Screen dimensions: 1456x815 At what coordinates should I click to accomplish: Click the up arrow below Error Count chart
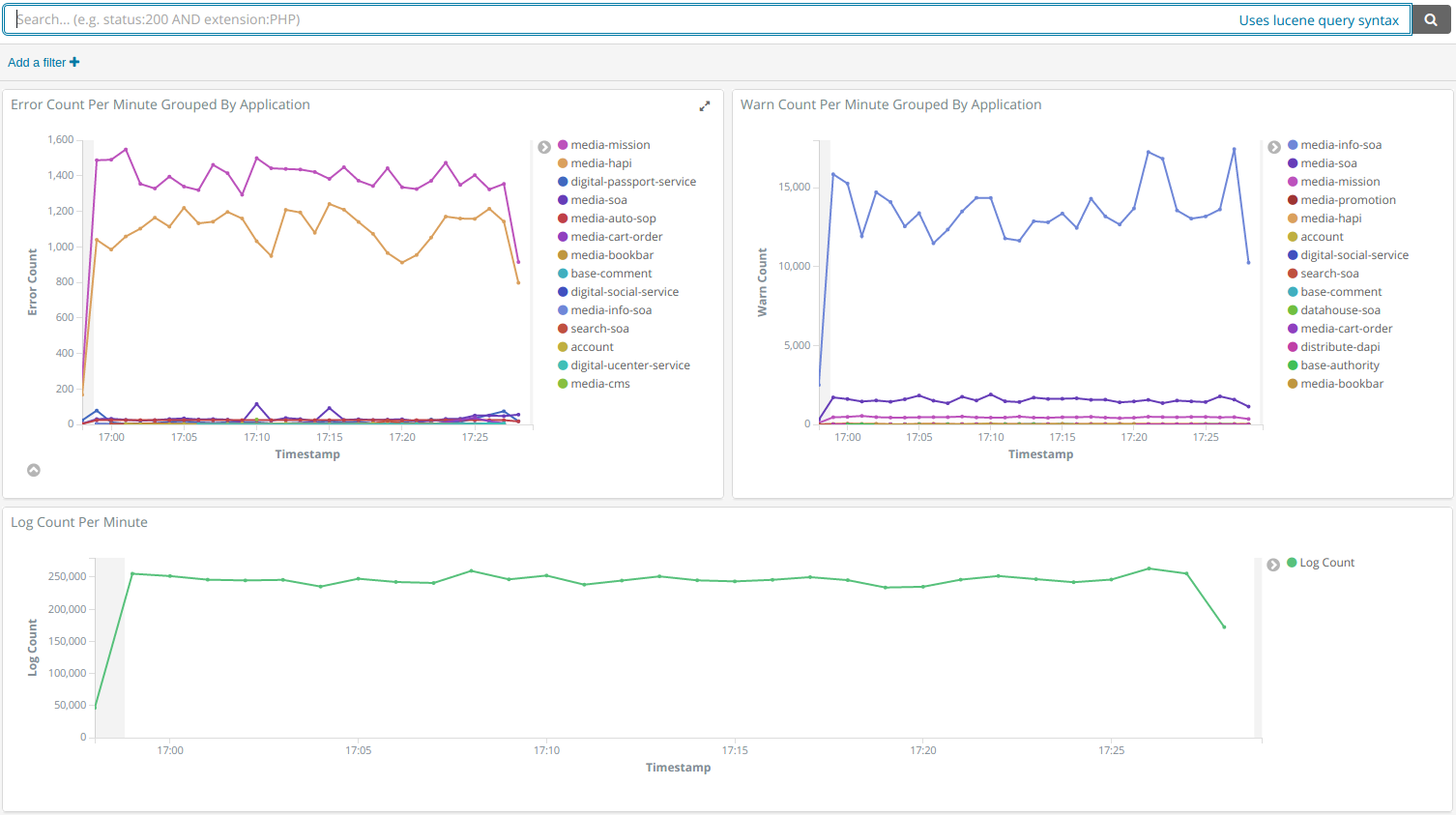click(x=34, y=470)
